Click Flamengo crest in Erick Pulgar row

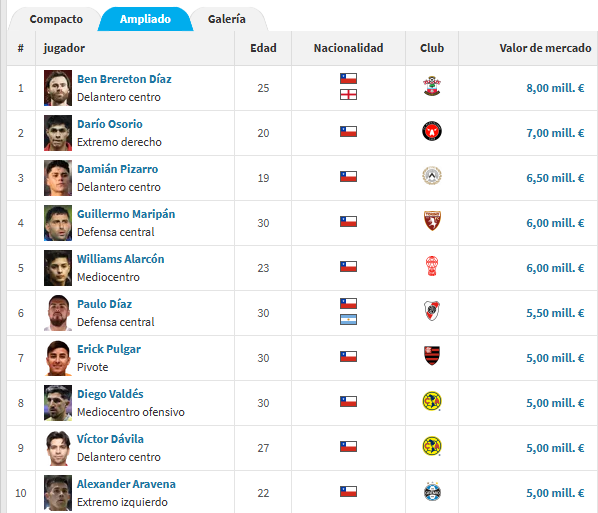point(432,355)
